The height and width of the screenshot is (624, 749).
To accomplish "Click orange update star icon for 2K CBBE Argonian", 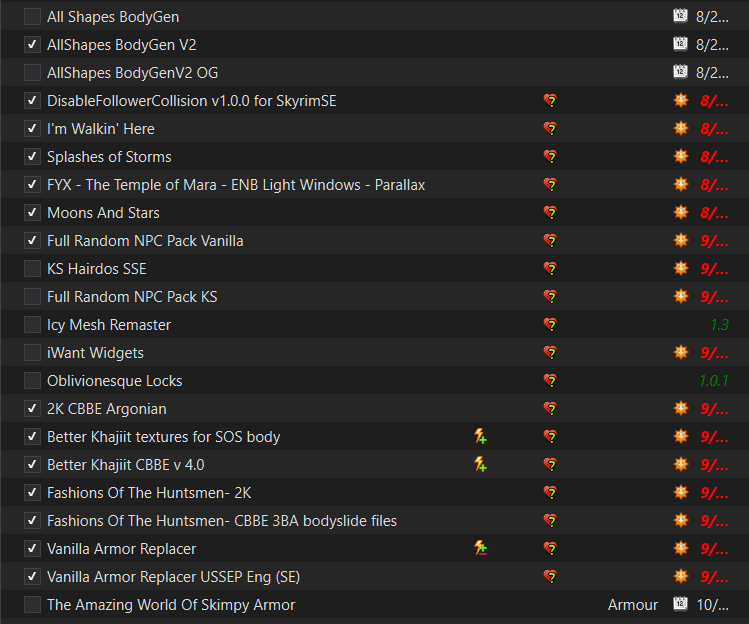I will [681, 408].
